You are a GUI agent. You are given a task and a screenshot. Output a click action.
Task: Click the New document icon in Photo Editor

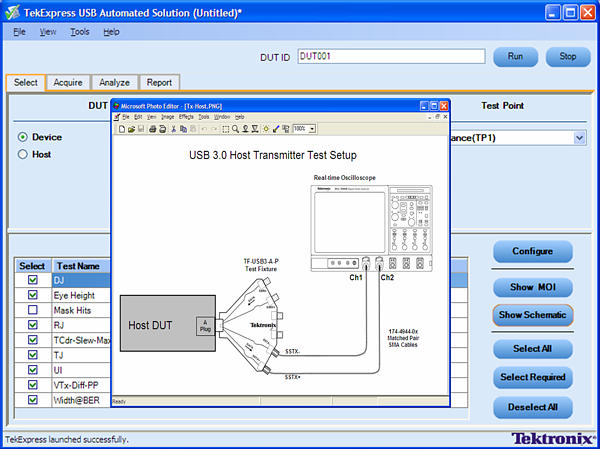[x=121, y=128]
